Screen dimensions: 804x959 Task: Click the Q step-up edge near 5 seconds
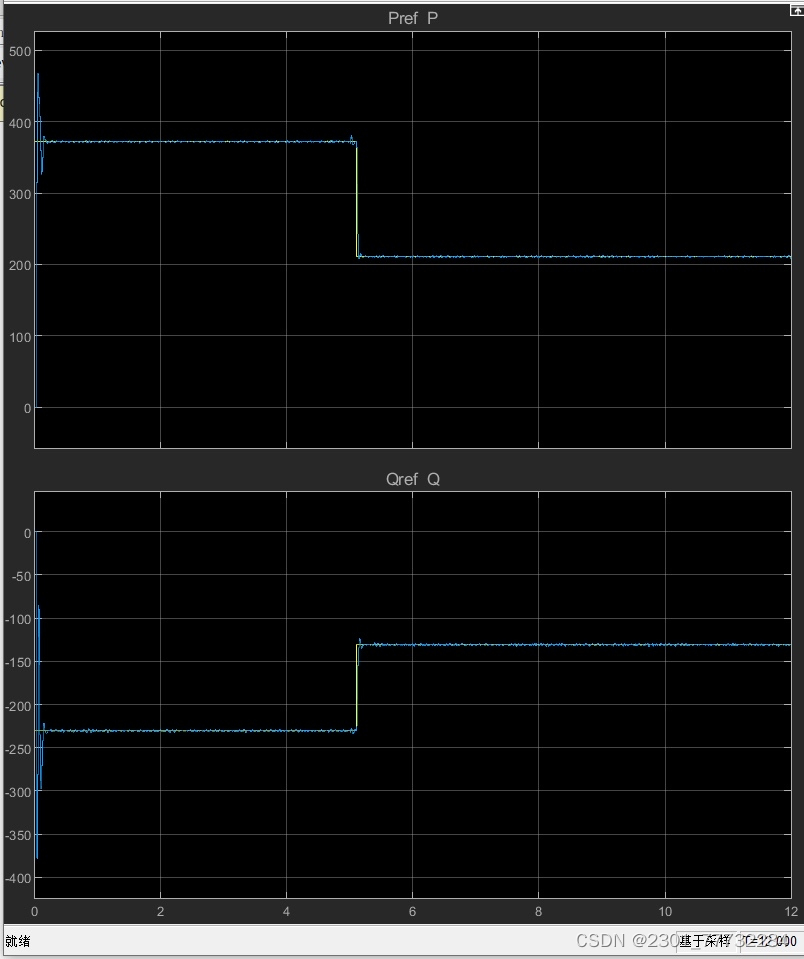tap(357, 687)
